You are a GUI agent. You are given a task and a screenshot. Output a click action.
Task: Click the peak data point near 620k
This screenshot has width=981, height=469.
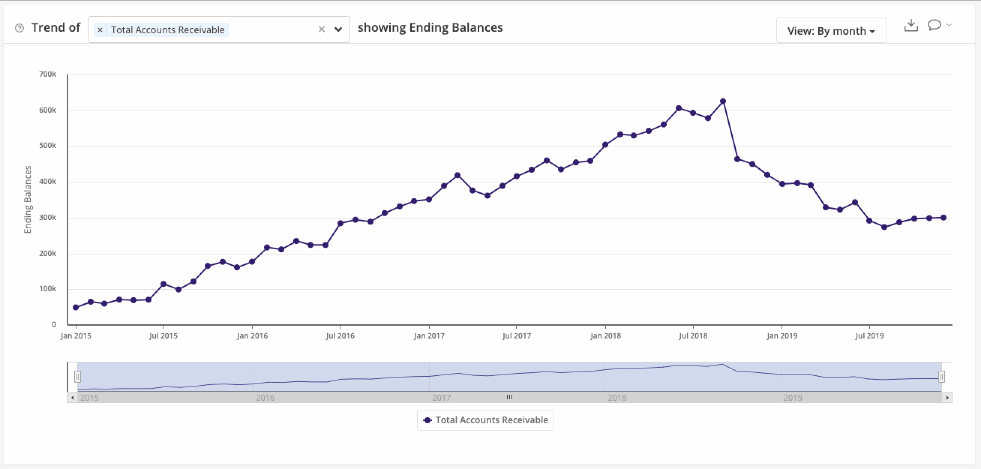(723, 101)
